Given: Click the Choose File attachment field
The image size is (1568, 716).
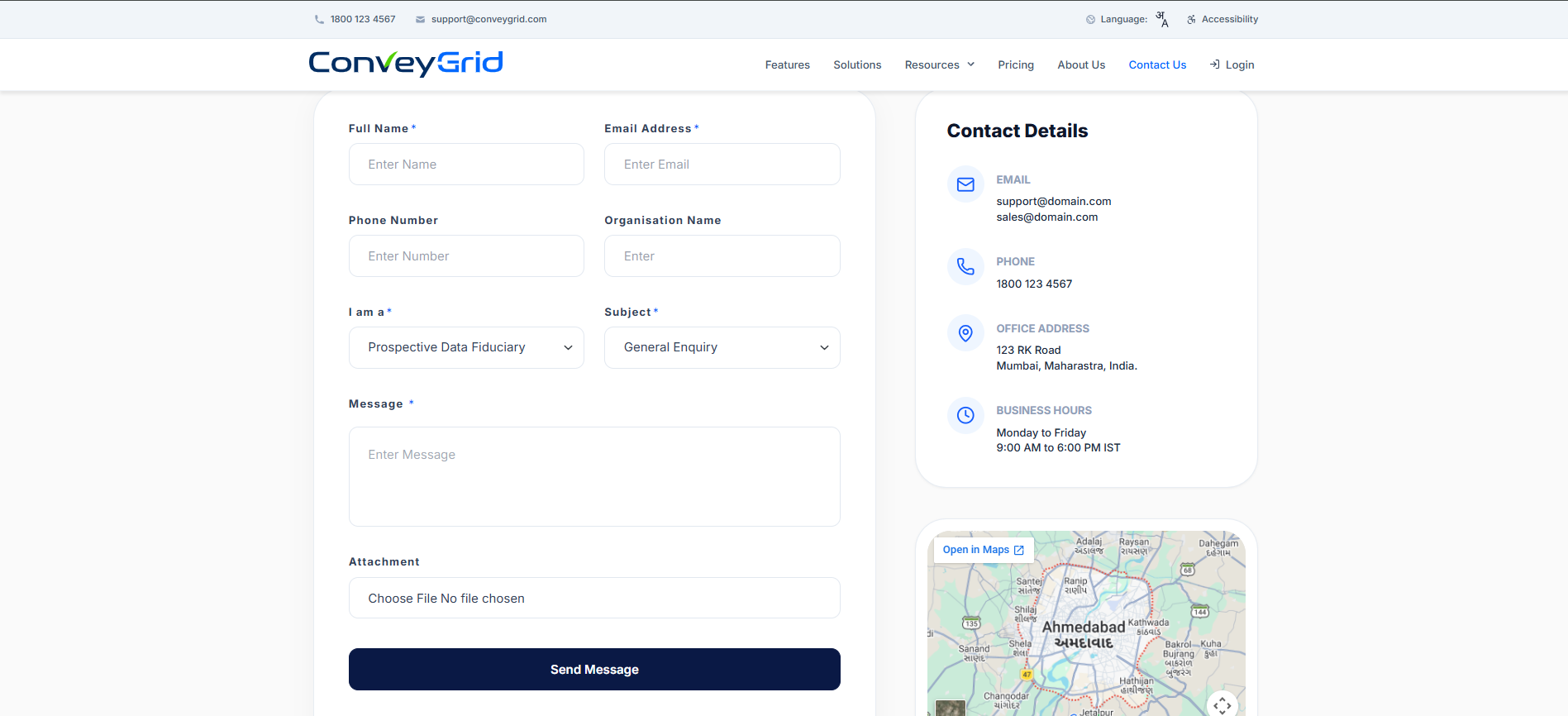Looking at the screenshot, I should point(594,598).
